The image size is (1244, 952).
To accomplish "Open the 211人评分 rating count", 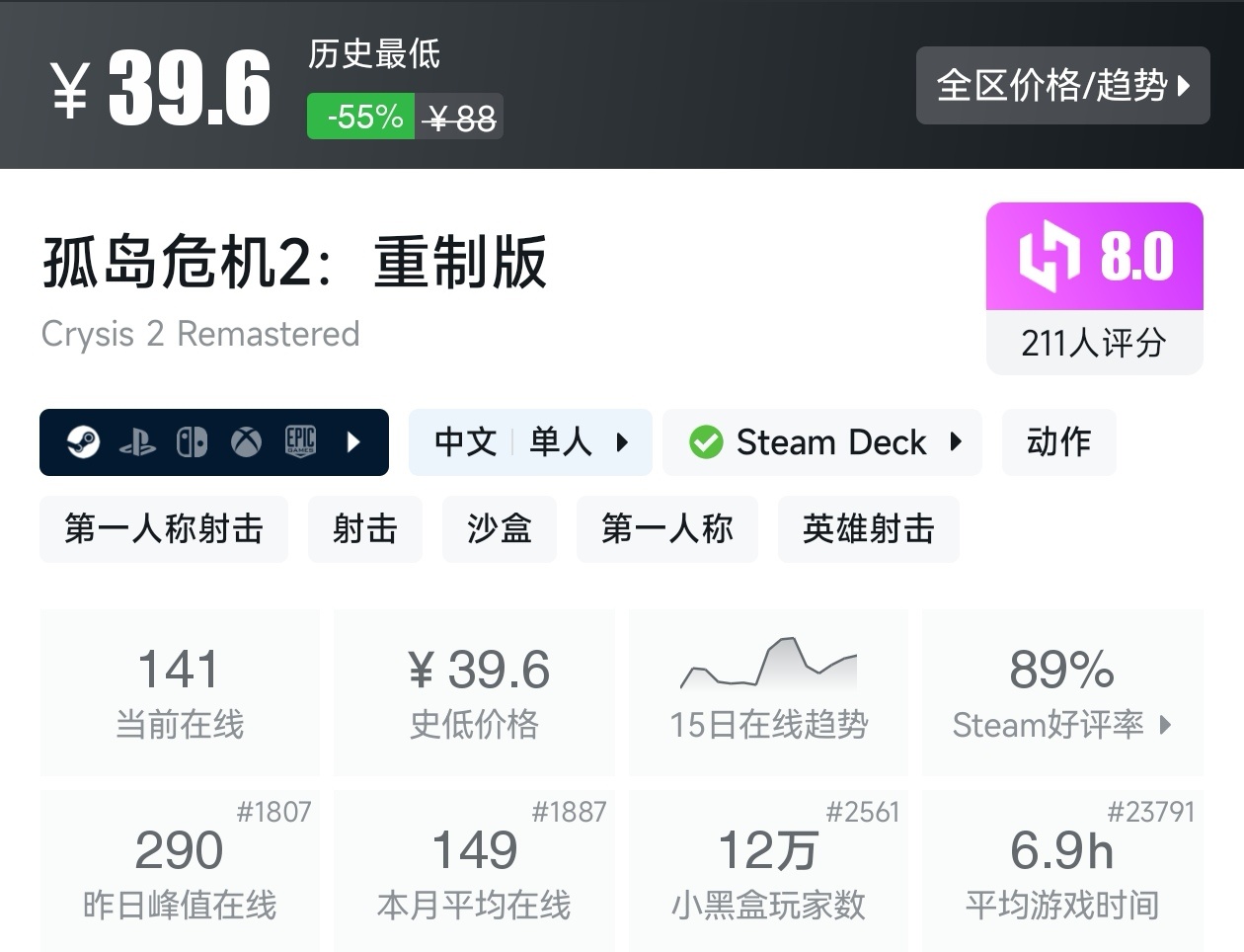I will pyautogui.click(x=1094, y=343).
